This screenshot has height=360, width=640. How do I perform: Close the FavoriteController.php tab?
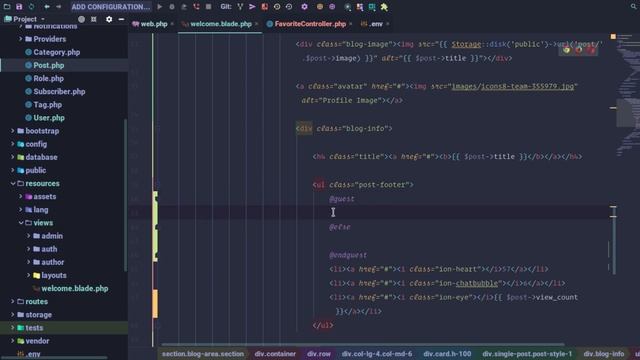point(351,24)
